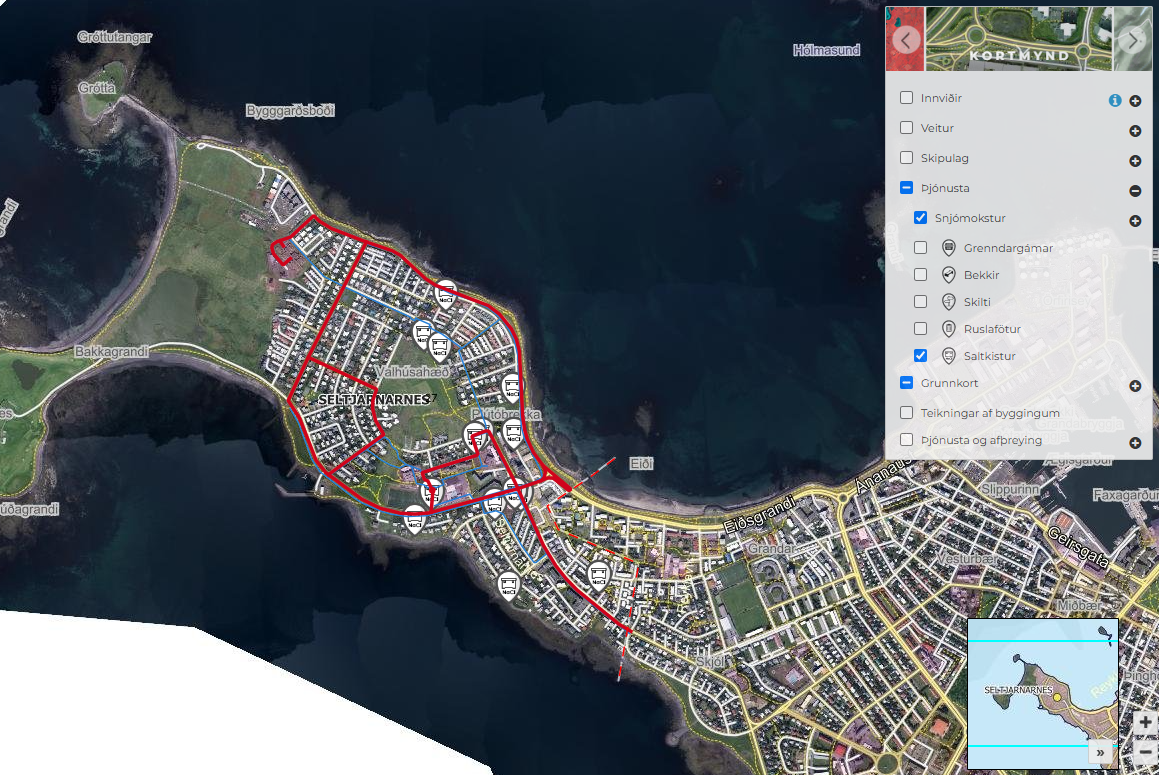
Task: Check the Veitur layer group checkbox
Action: pos(907,128)
